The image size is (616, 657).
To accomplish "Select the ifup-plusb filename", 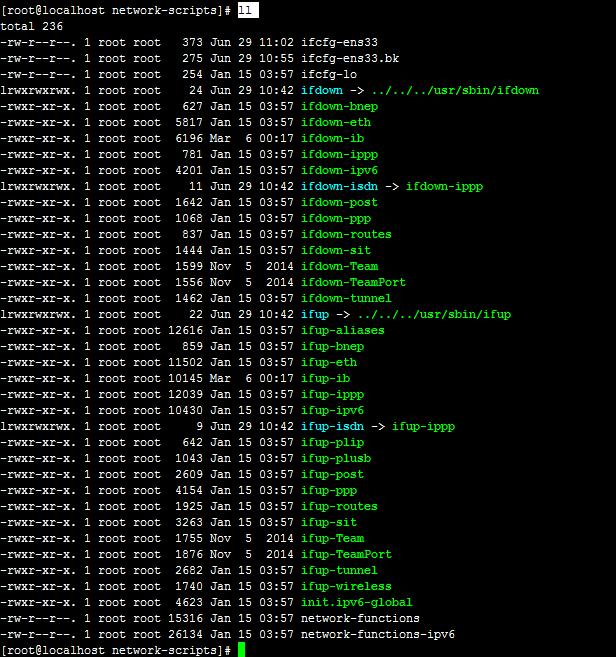I will [x=336, y=458].
